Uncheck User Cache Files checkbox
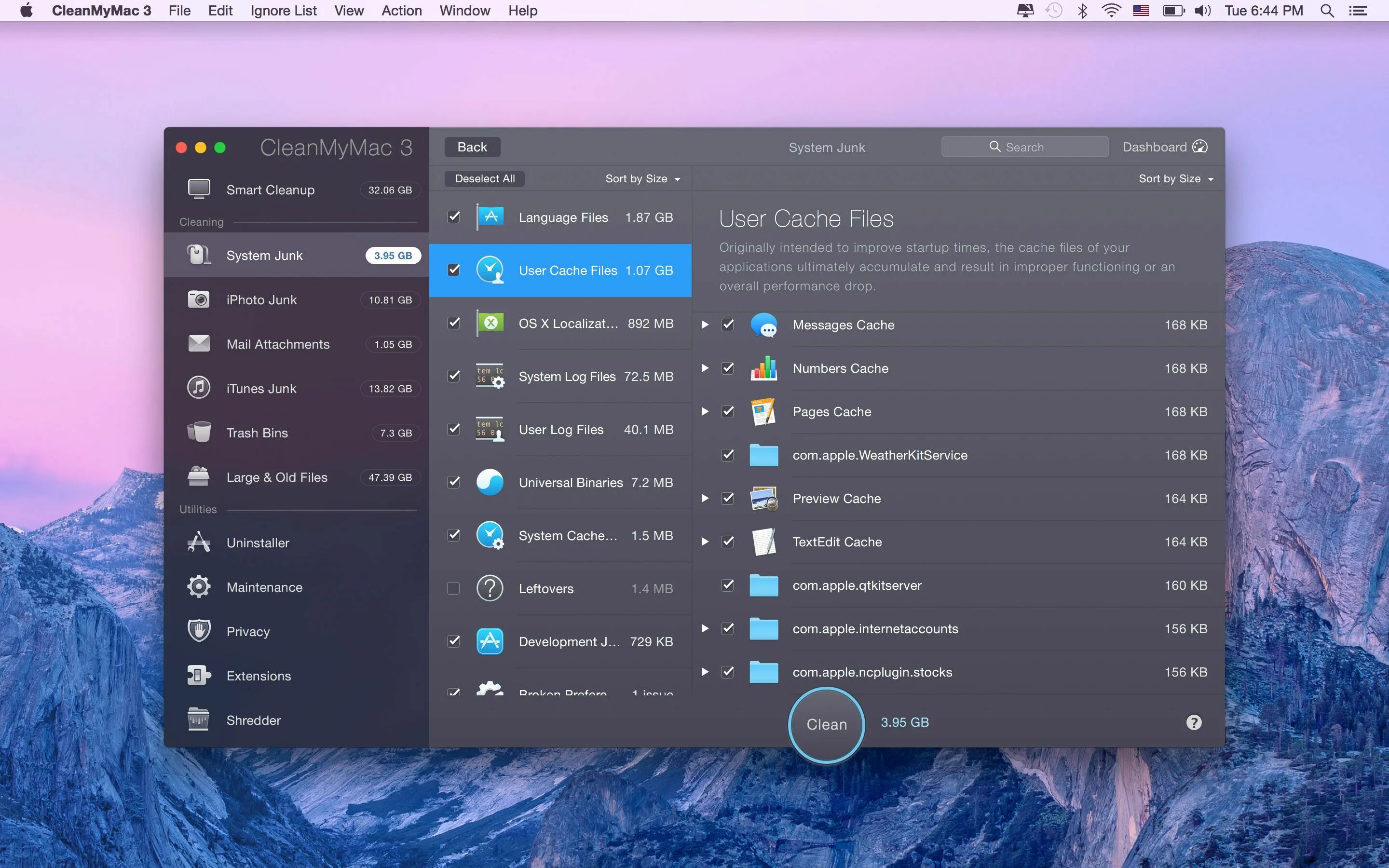This screenshot has height=868, width=1389. (x=453, y=270)
